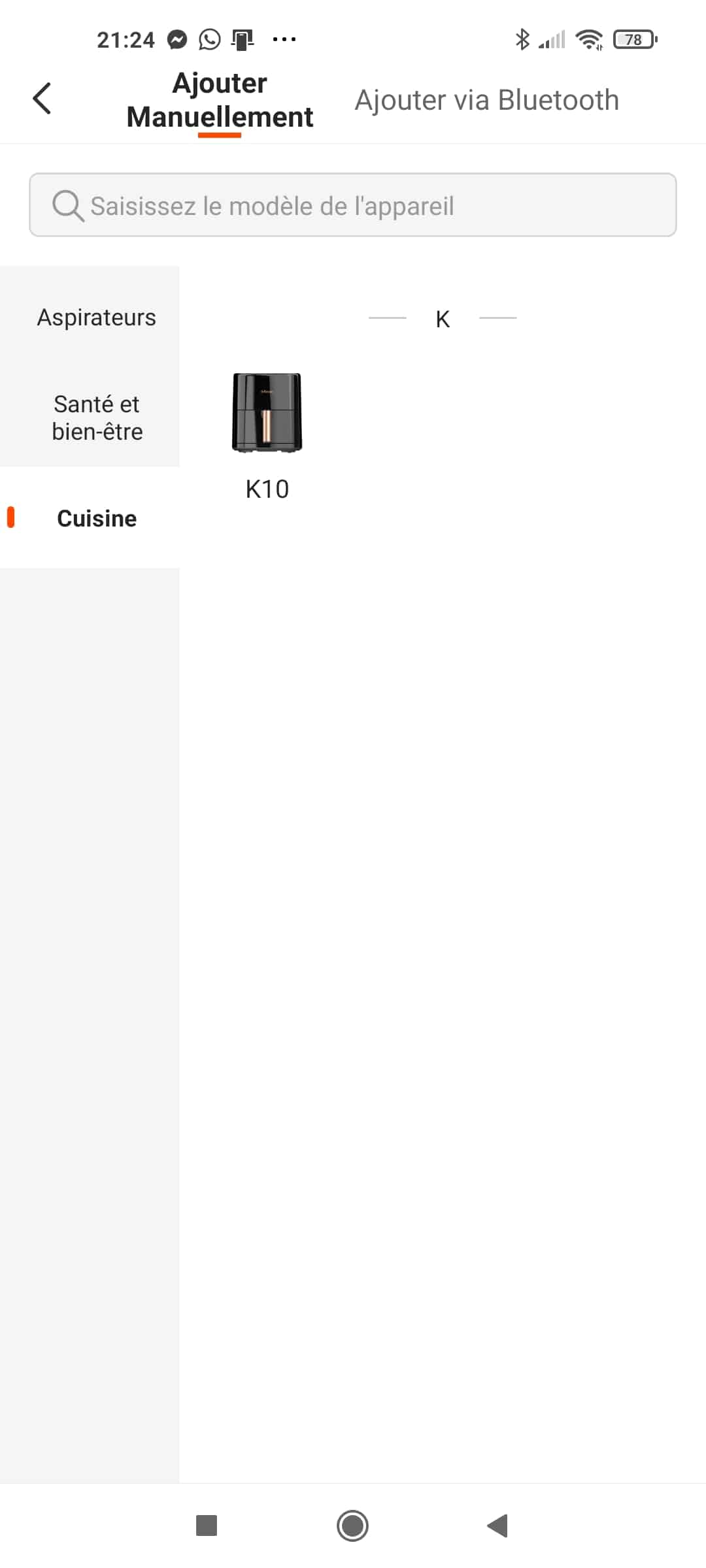Tap the back arrow icon
This screenshot has height=1568, width=706.
(42, 99)
